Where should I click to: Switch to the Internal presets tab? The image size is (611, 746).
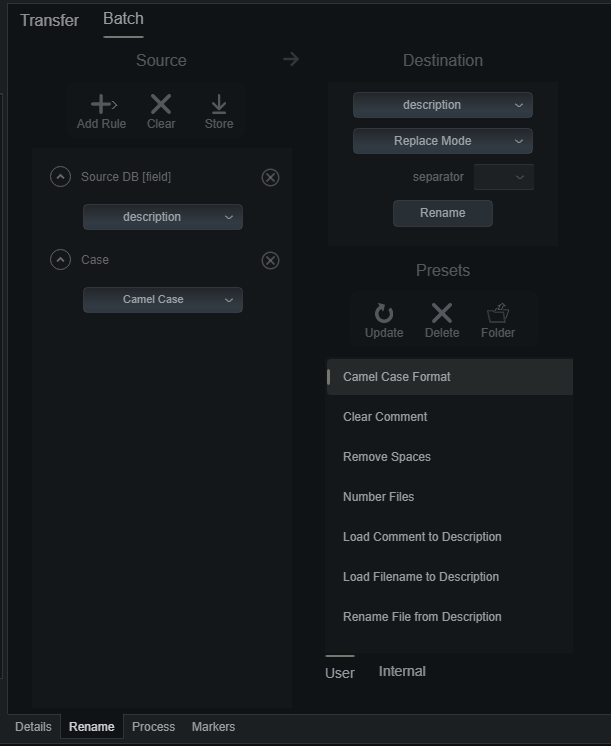click(x=402, y=671)
